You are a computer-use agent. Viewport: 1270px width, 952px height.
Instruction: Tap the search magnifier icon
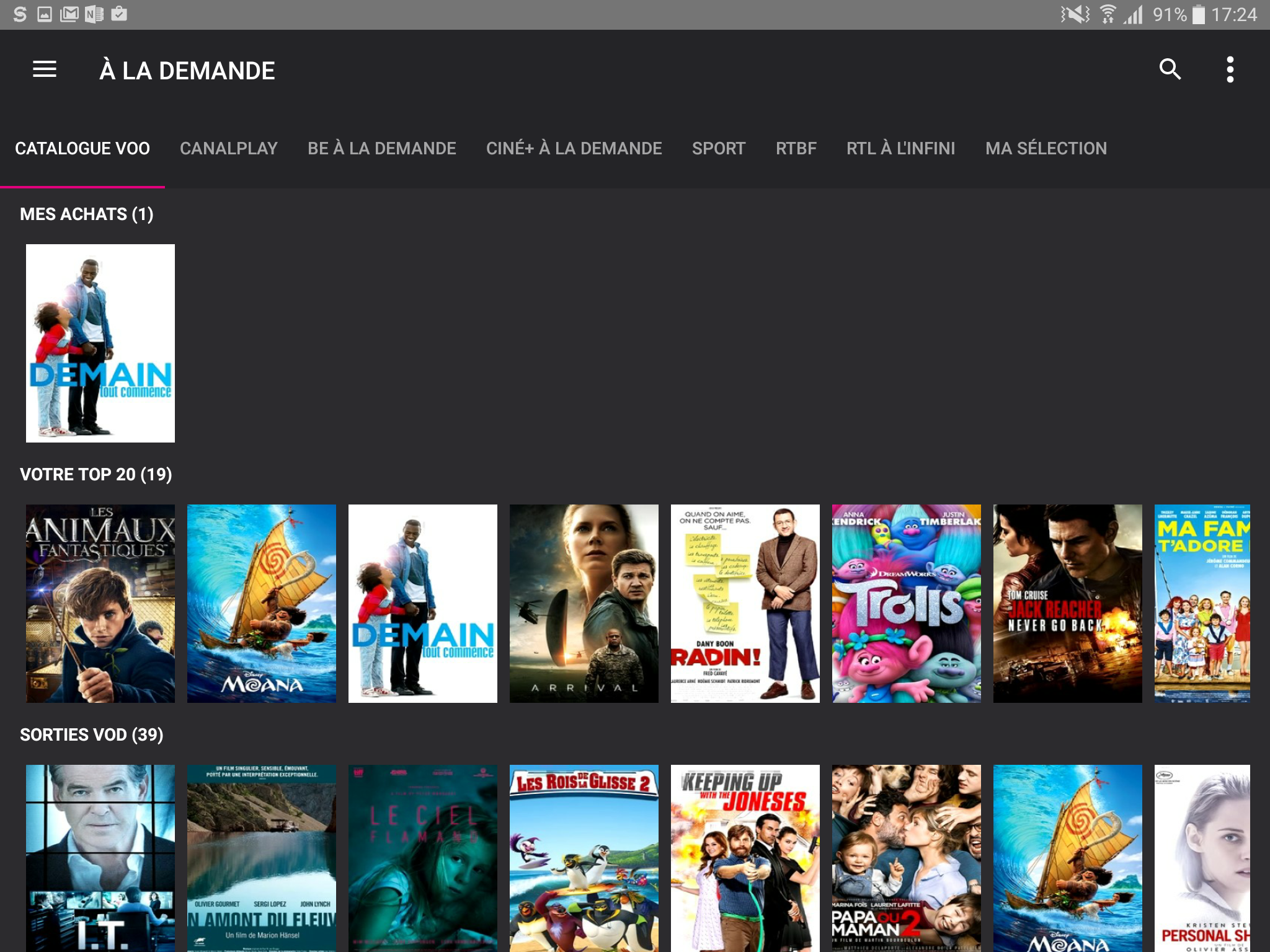point(1170,69)
